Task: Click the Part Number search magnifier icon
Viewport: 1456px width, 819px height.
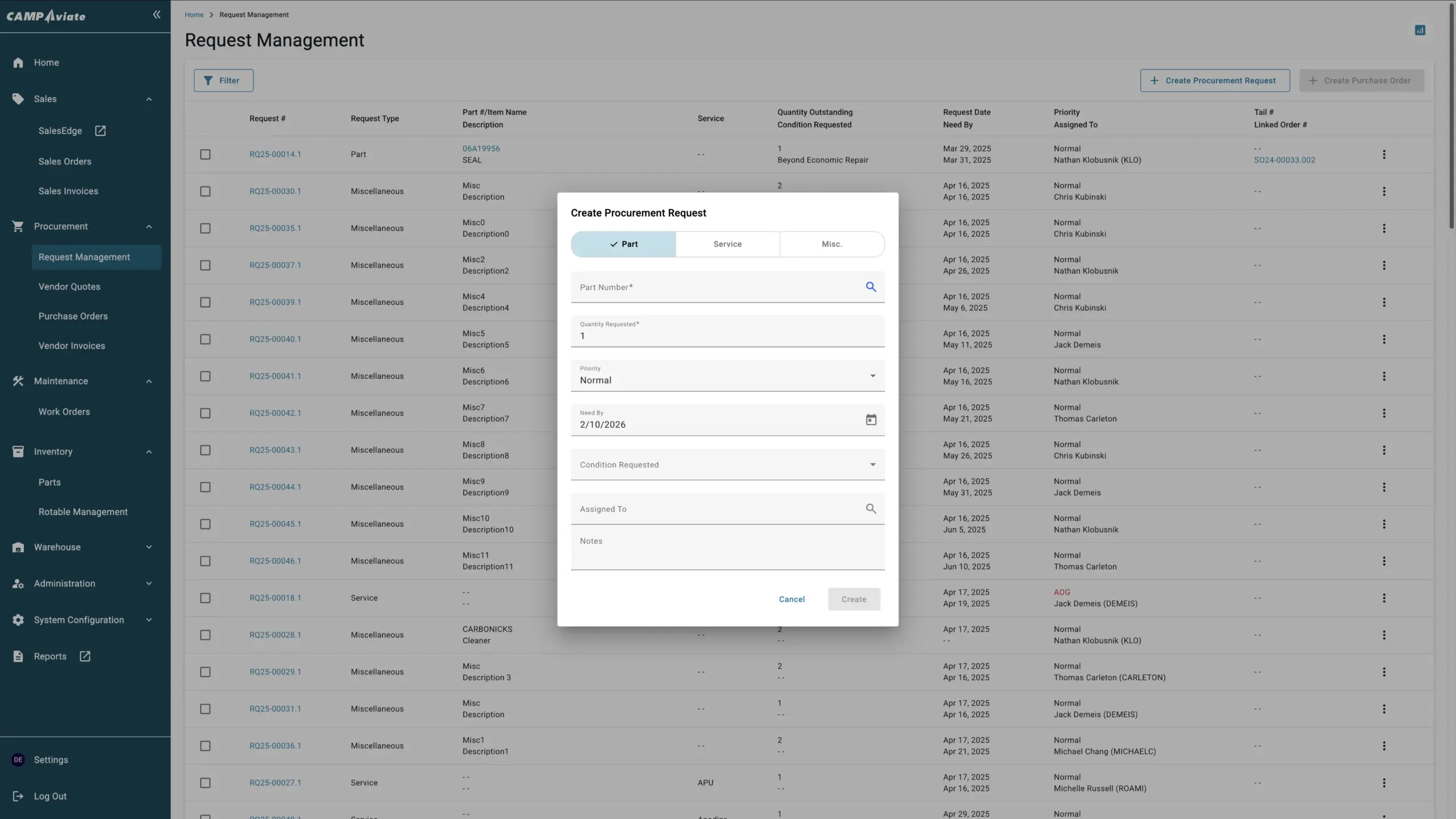Action: [x=871, y=287]
